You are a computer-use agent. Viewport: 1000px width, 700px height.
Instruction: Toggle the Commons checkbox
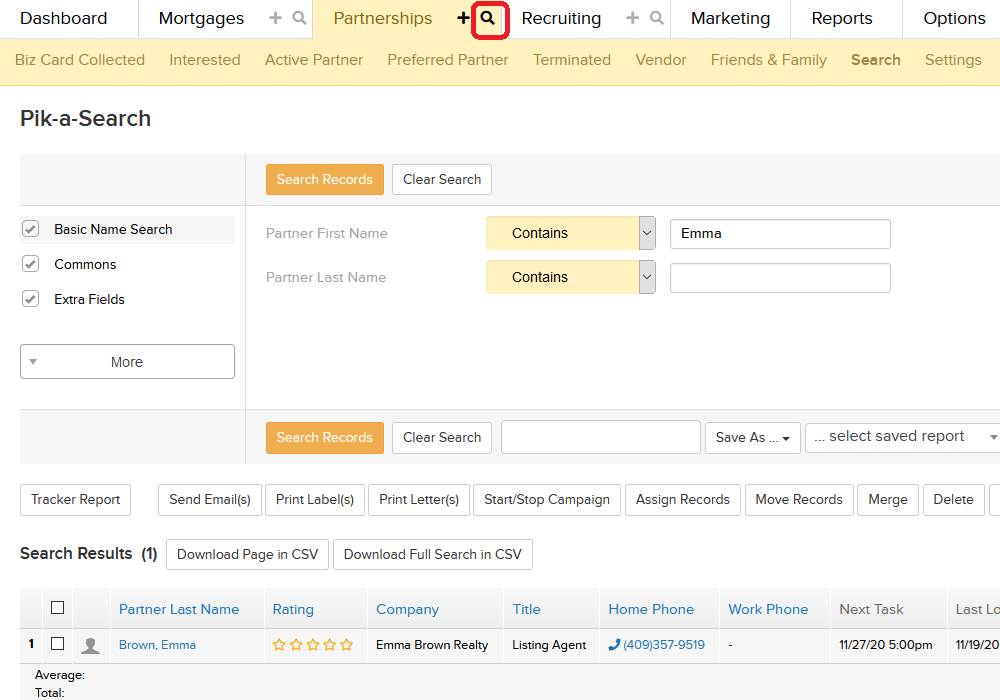tap(31, 264)
